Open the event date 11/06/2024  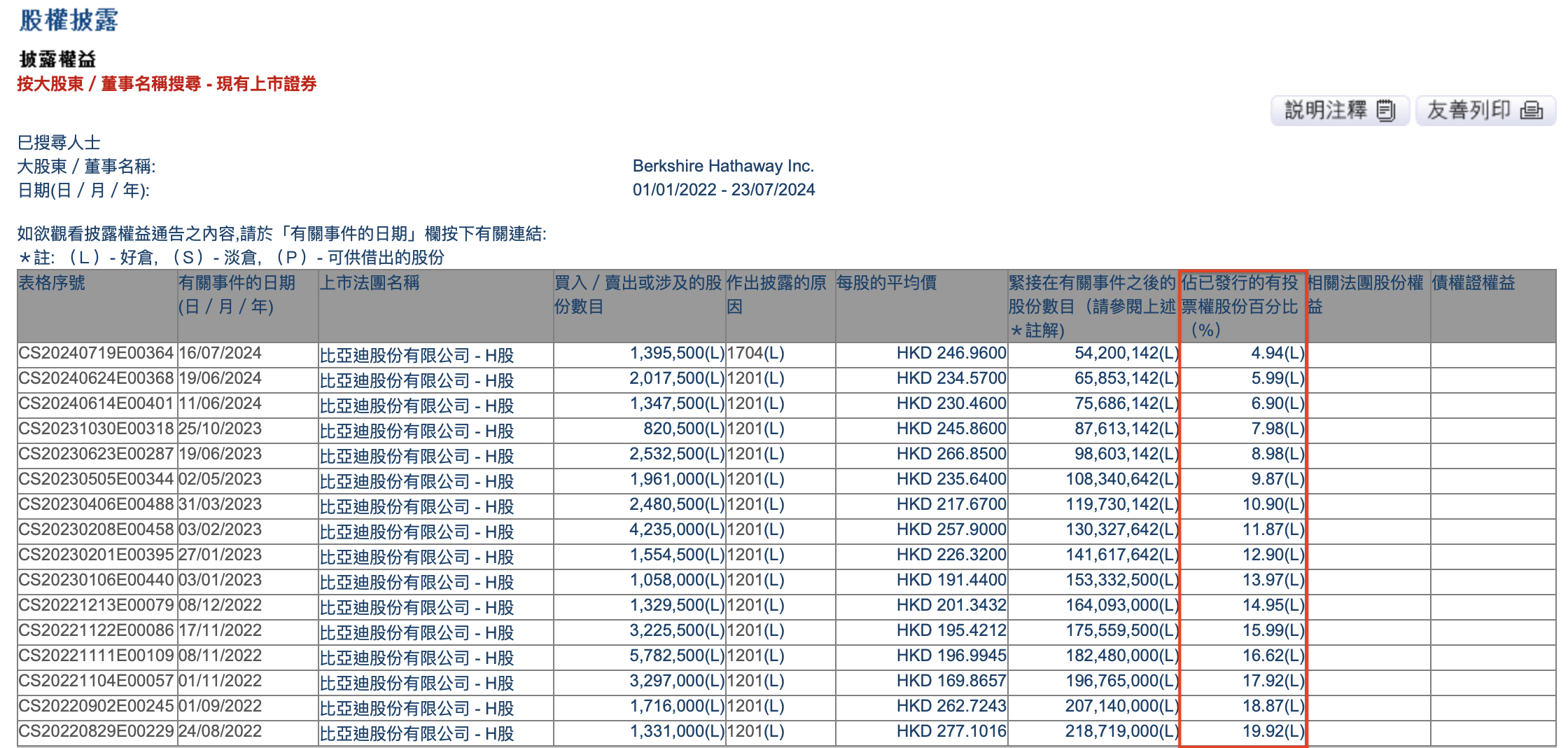coord(220,403)
